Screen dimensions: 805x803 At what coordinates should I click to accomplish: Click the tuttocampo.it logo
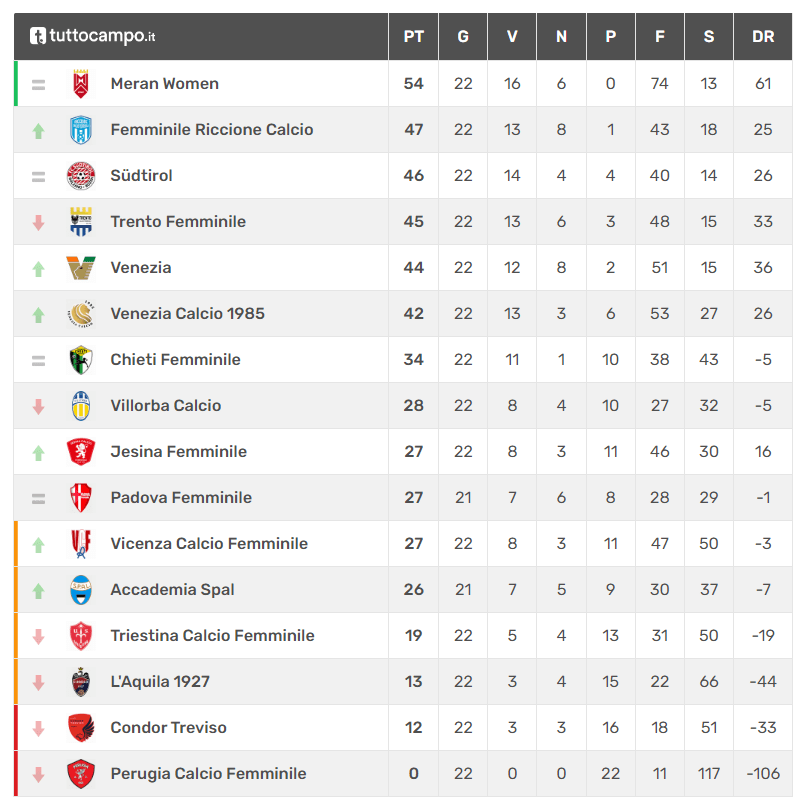(x=92, y=36)
